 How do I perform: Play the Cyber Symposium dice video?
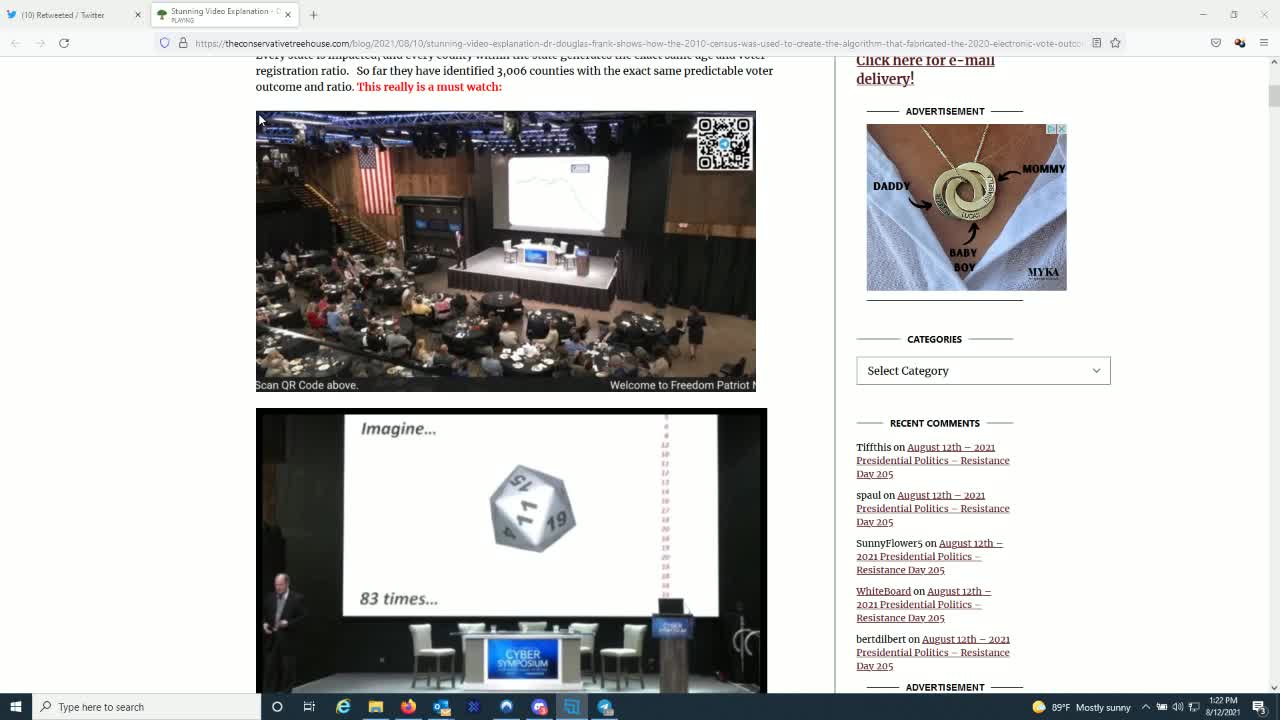[511, 550]
